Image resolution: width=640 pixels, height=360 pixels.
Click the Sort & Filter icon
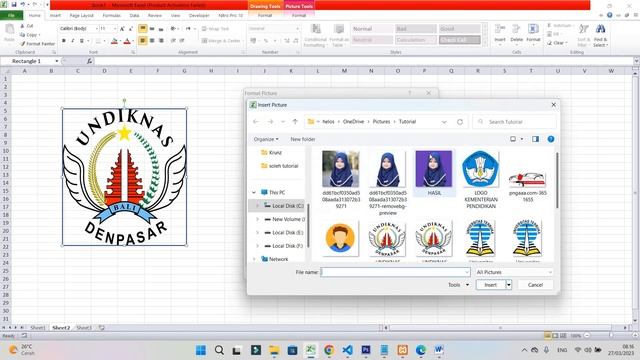click(584, 29)
